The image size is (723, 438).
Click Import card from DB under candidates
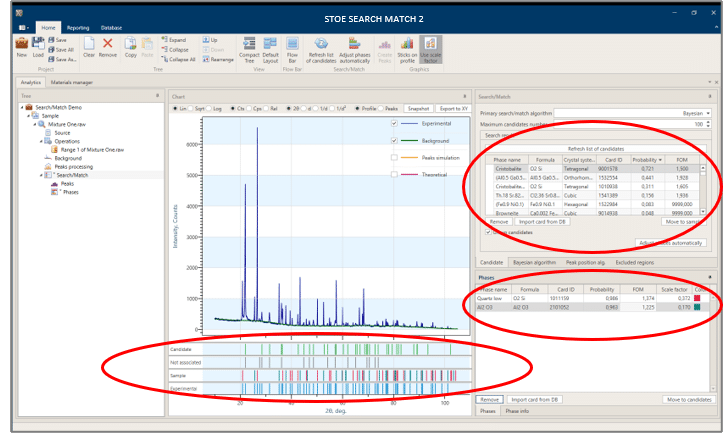pyautogui.click(x=542, y=222)
